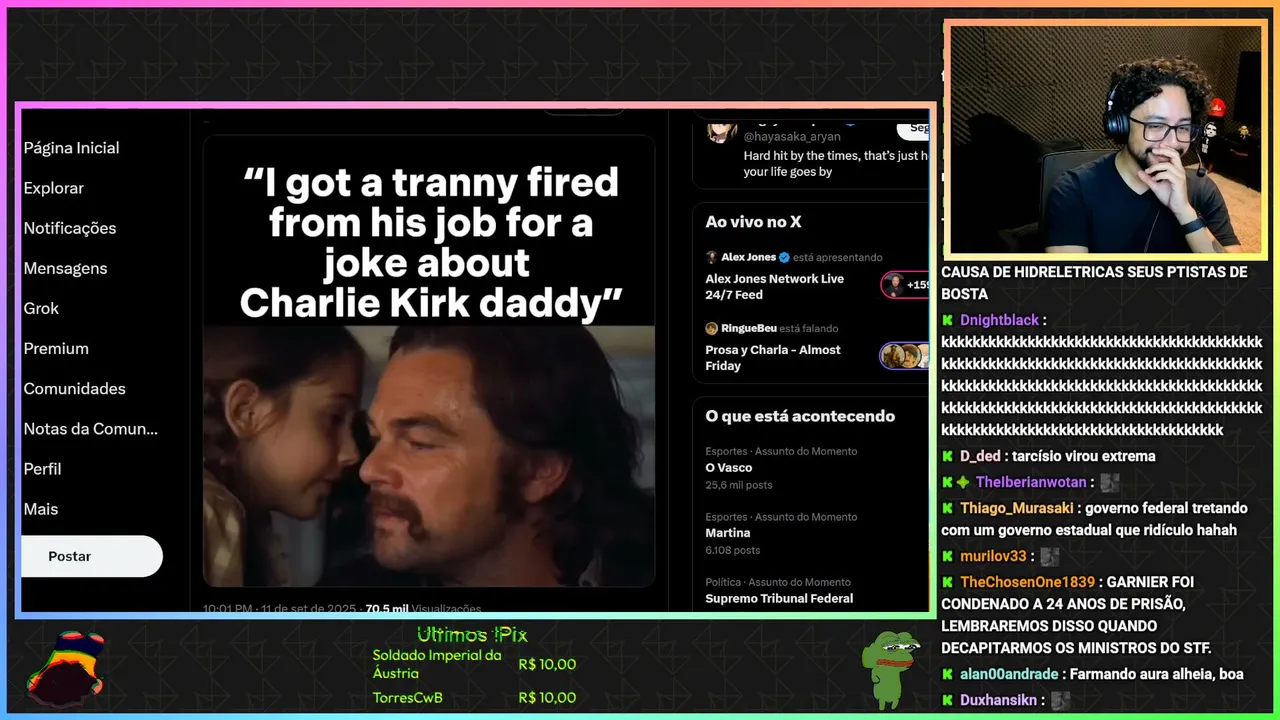Click the 6.108 posts count
Screen dimensions: 1280x720
tap(733, 550)
